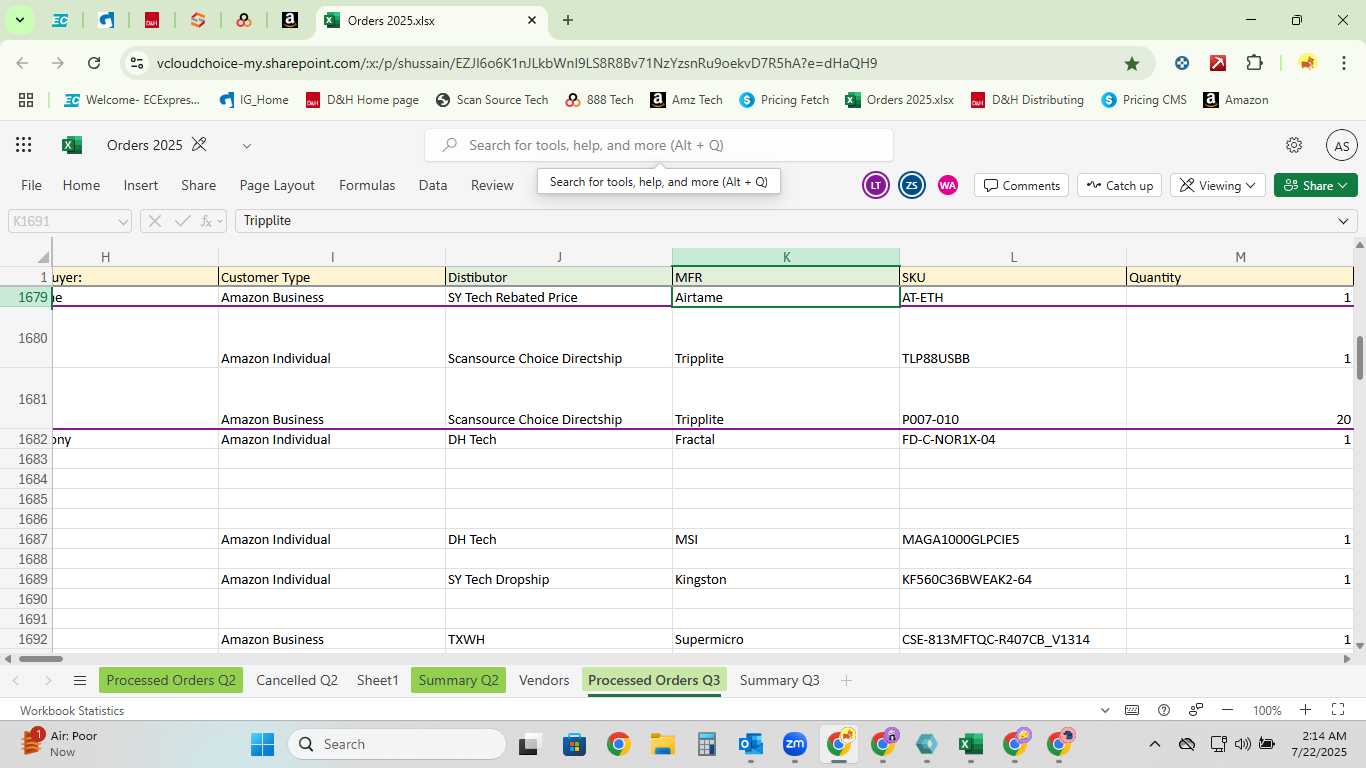Viewport: 1366px width, 768px height.
Task: Open the Viewing mode dropdown
Action: tap(1217, 185)
